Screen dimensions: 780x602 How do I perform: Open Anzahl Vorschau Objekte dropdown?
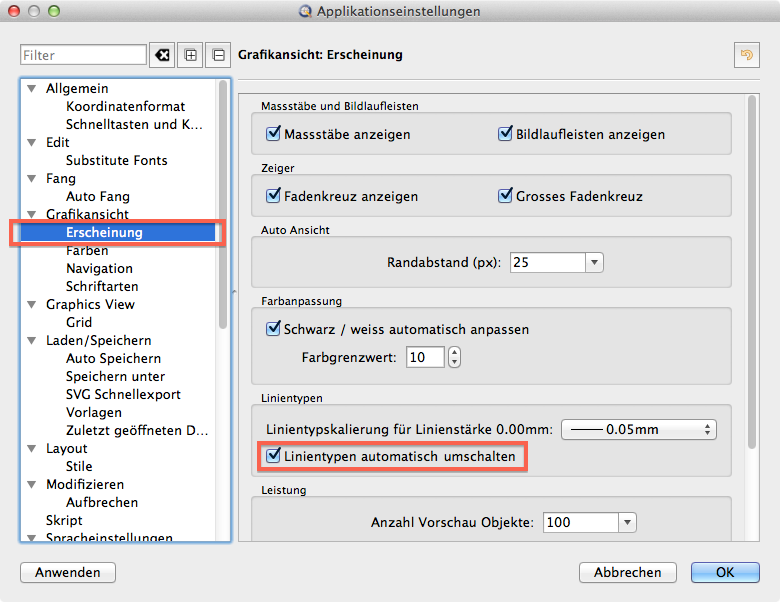coord(626,522)
